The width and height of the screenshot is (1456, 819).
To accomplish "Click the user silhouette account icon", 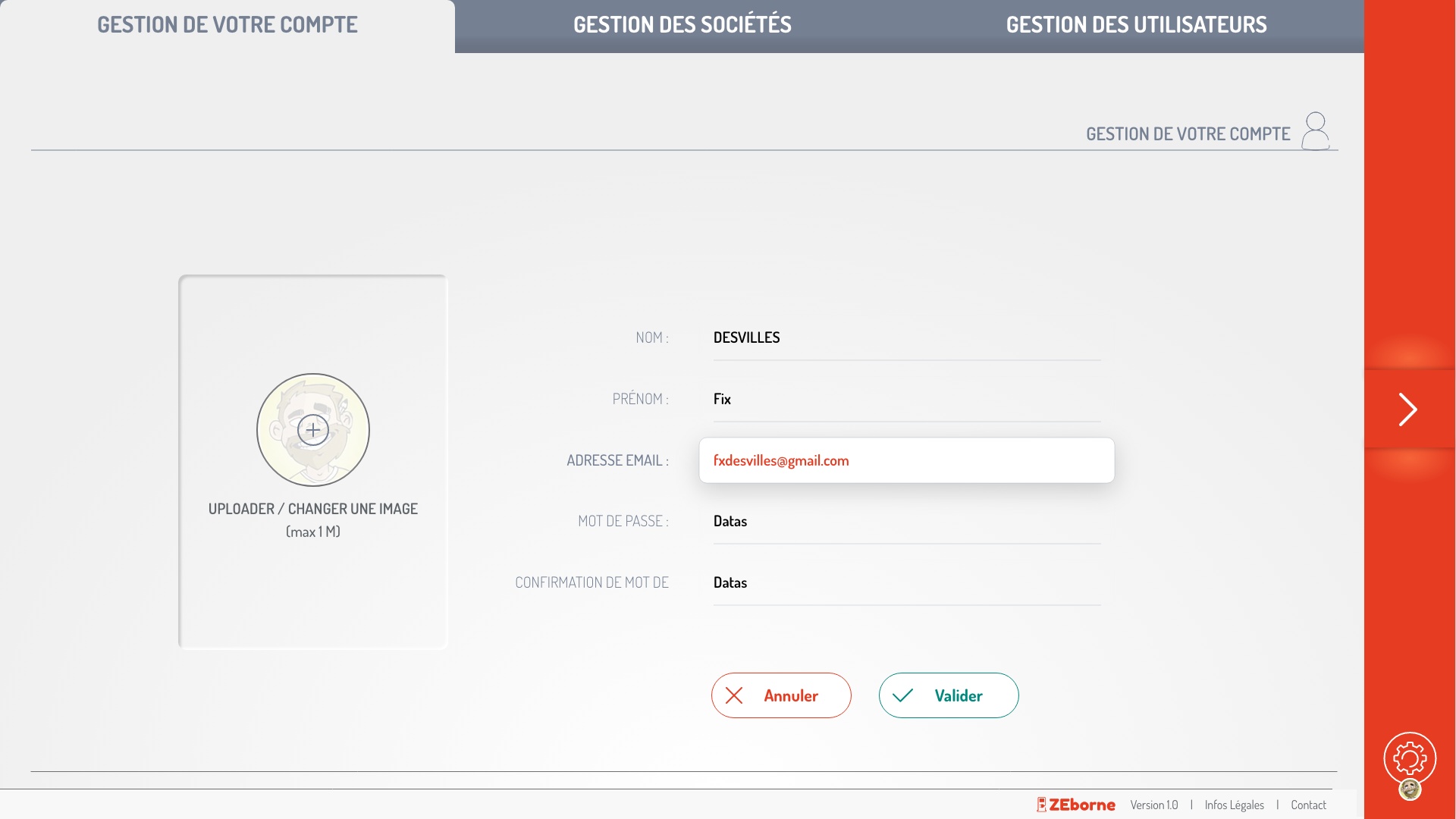I will (1316, 131).
